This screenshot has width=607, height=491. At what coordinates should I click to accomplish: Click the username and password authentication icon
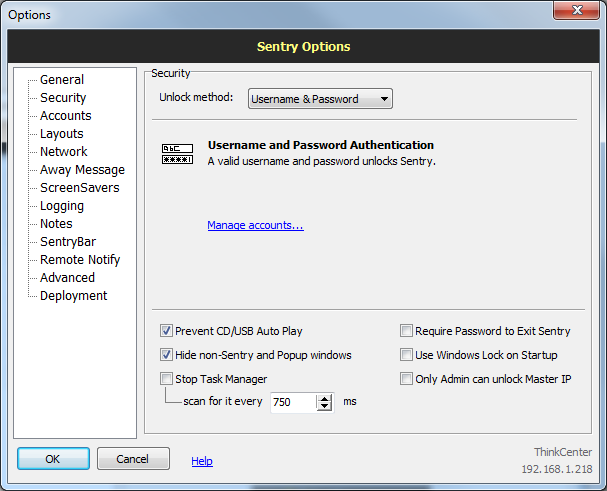pyautogui.click(x=177, y=154)
